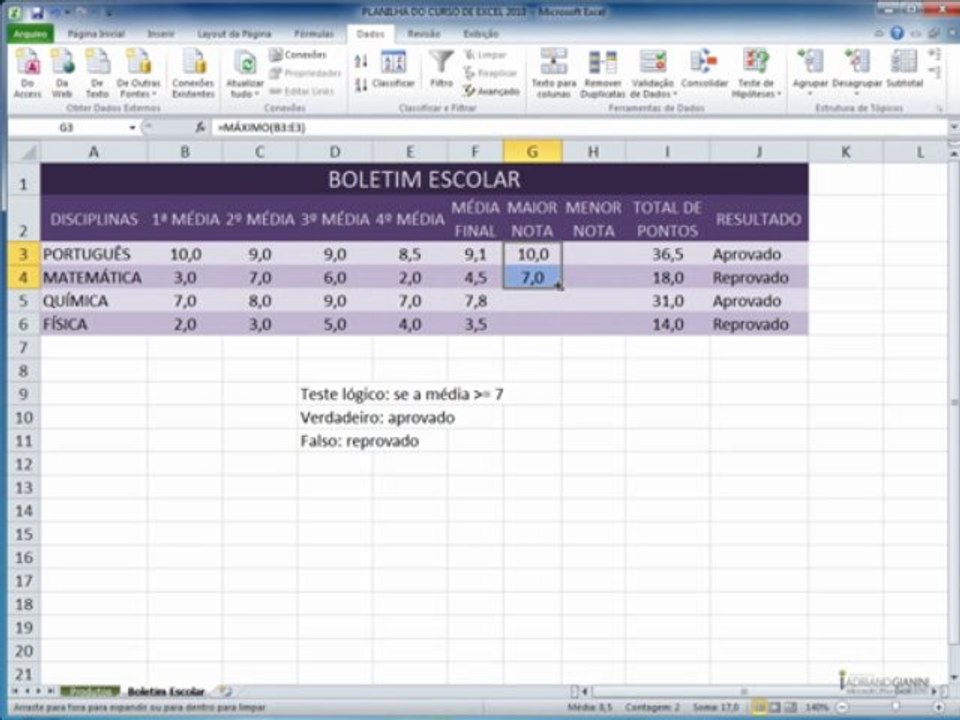This screenshot has height=720, width=960.
Task: Click Avançado filter option
Action: [492, 91]
